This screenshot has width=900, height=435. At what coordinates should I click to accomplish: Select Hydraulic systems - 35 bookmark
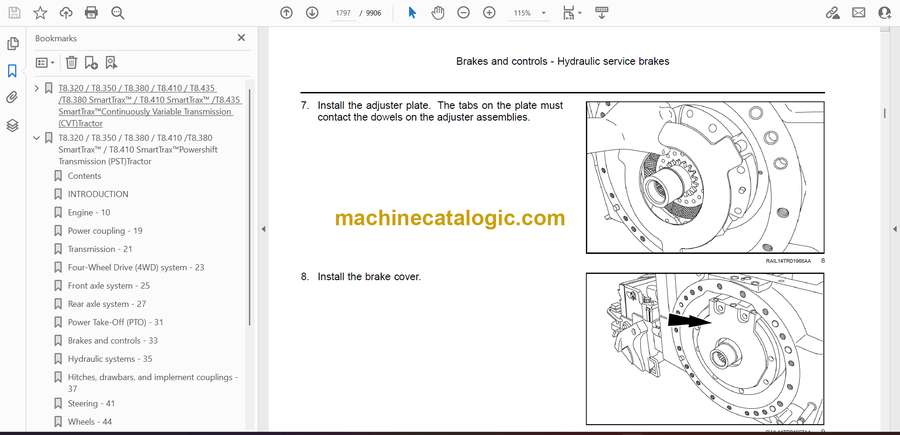110,359
